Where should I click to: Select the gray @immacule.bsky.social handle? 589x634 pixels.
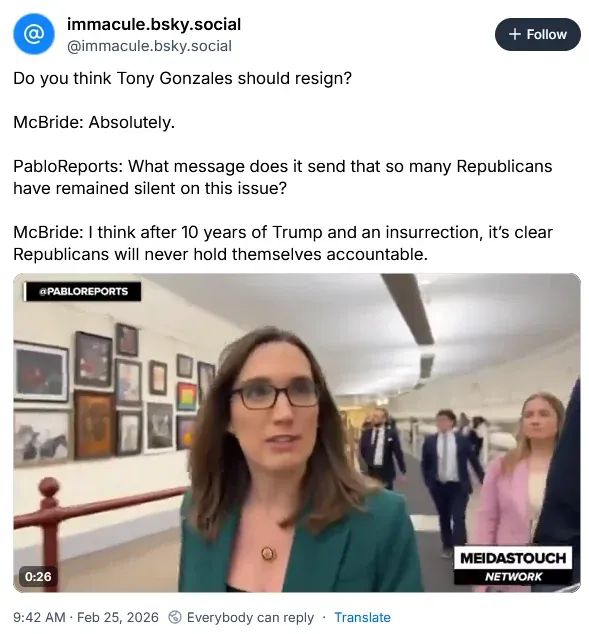coord(149,46)
